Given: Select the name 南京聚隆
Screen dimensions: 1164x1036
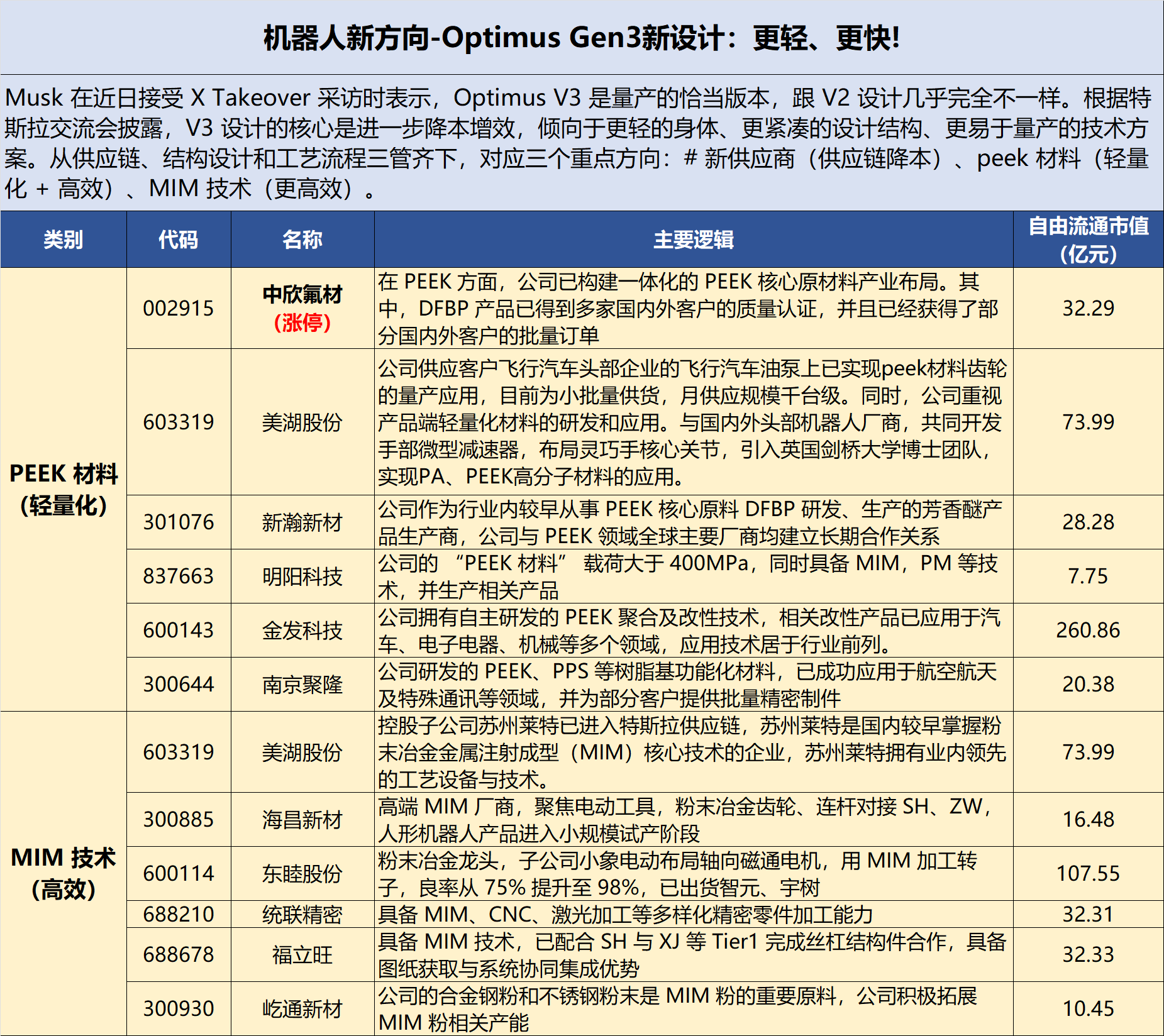Looking at the screenshot, I should 302,685.
